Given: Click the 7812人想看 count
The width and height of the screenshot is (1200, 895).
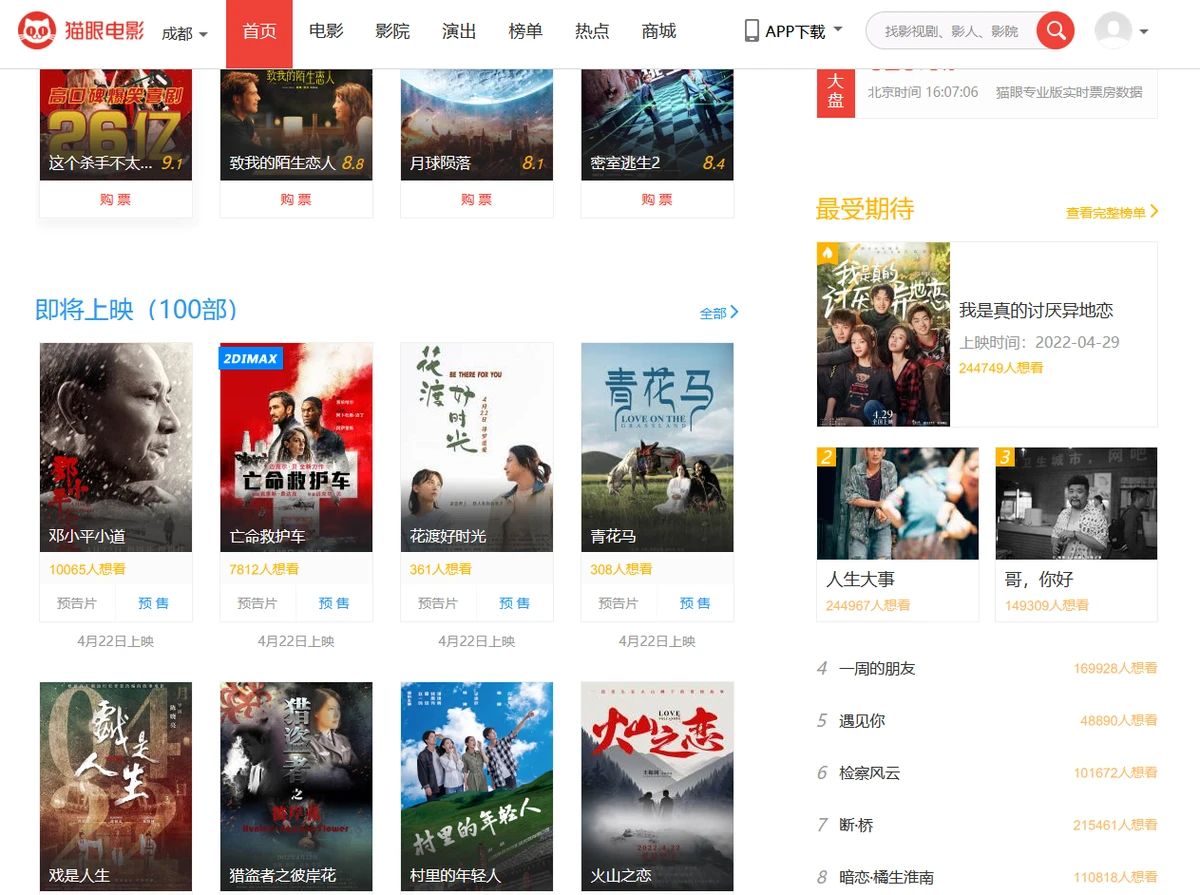Looking at the screenshot, I should click(265, 569).
